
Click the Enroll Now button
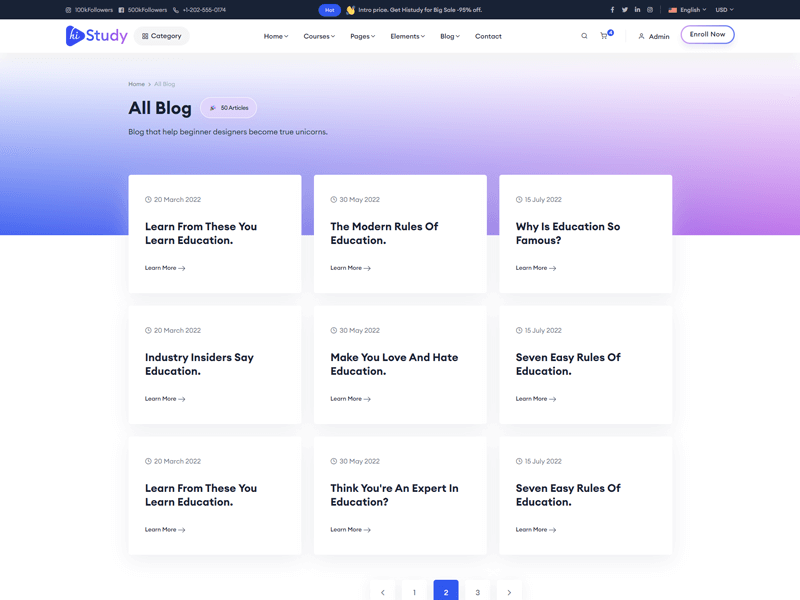[x=707, y=35]
